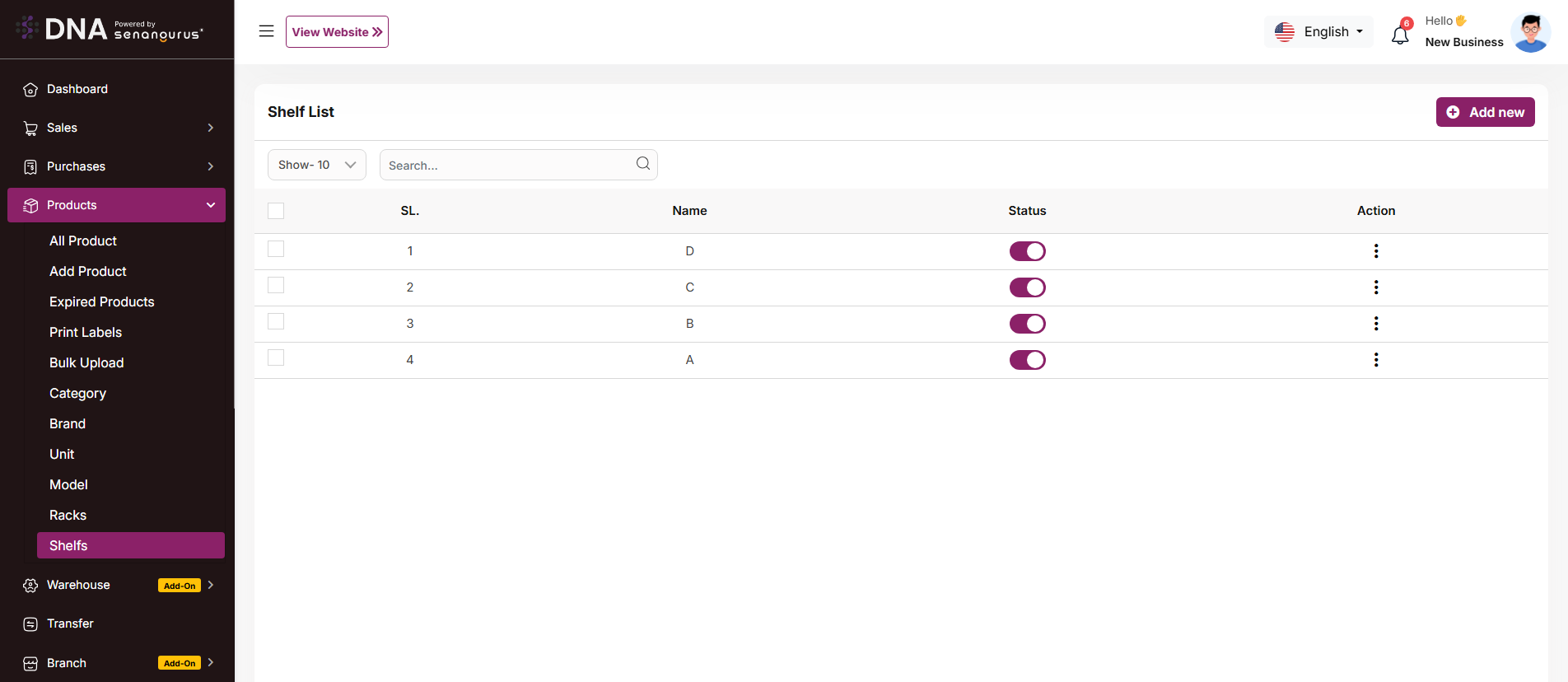Click the View Website button

337,32
